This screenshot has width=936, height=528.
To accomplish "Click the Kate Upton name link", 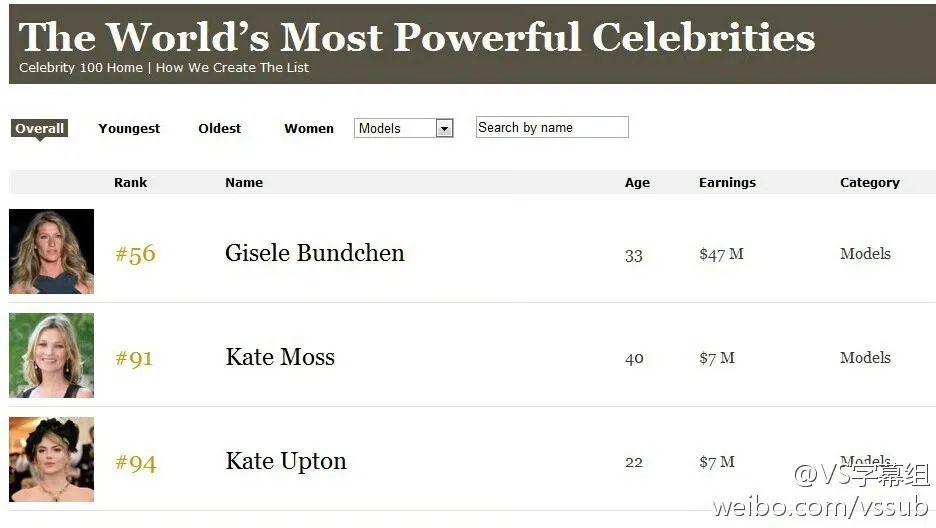I will (x=286, y=461).
